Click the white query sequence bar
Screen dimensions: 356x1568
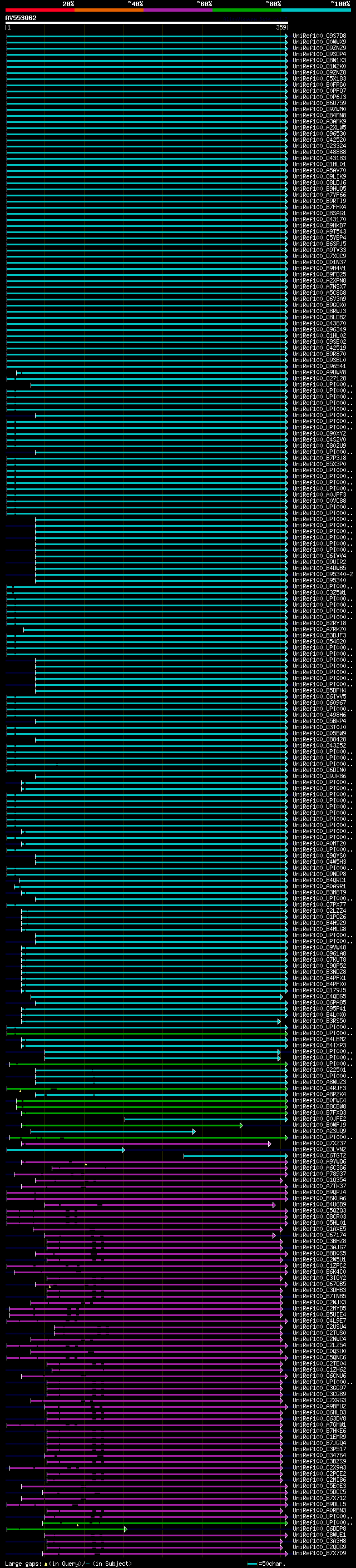(x=147, y=22)
